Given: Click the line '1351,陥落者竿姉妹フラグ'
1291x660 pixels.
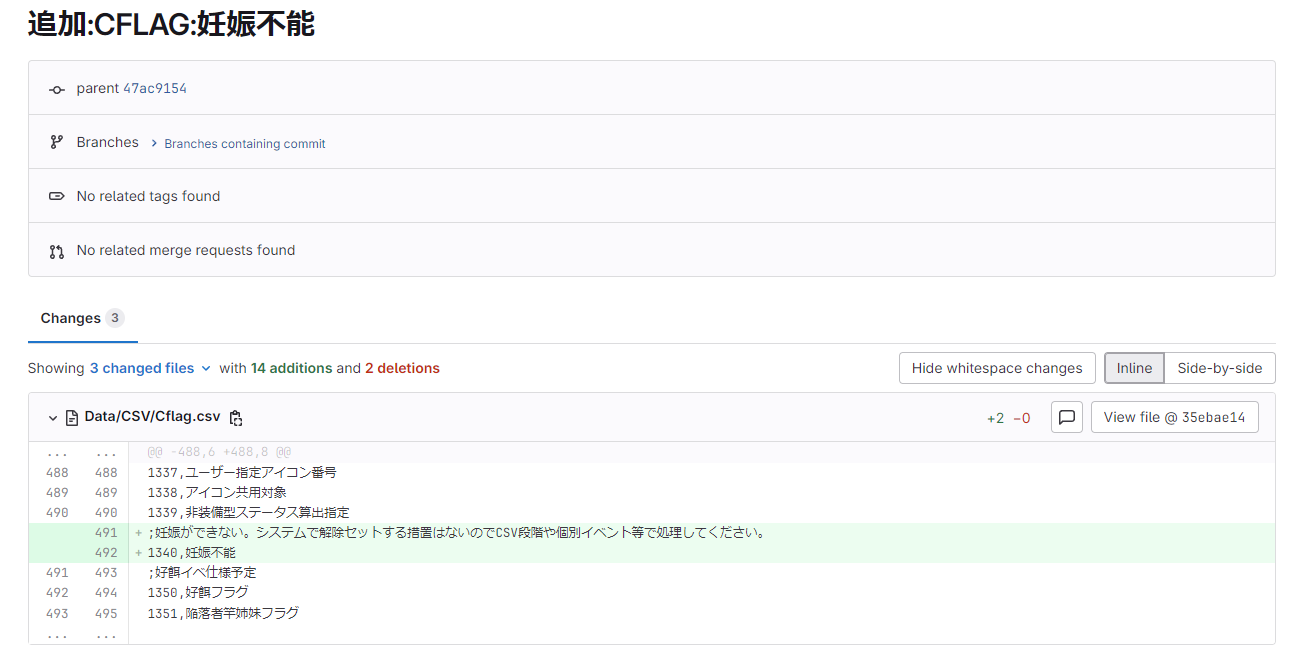Looking at the screenshot, I should point(223,613).
